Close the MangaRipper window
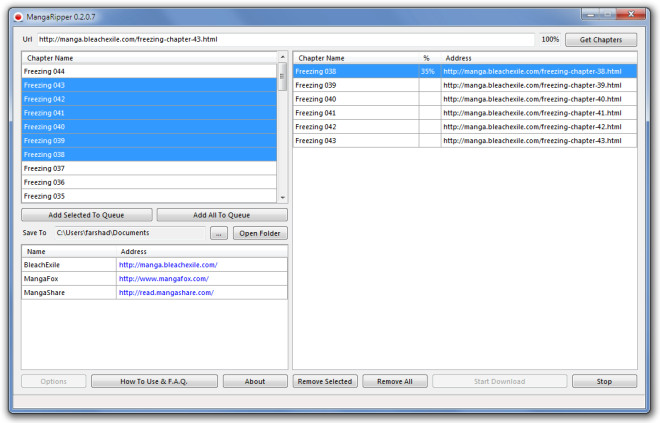Viewport: 660px width, 423px height. click(631, 14)
